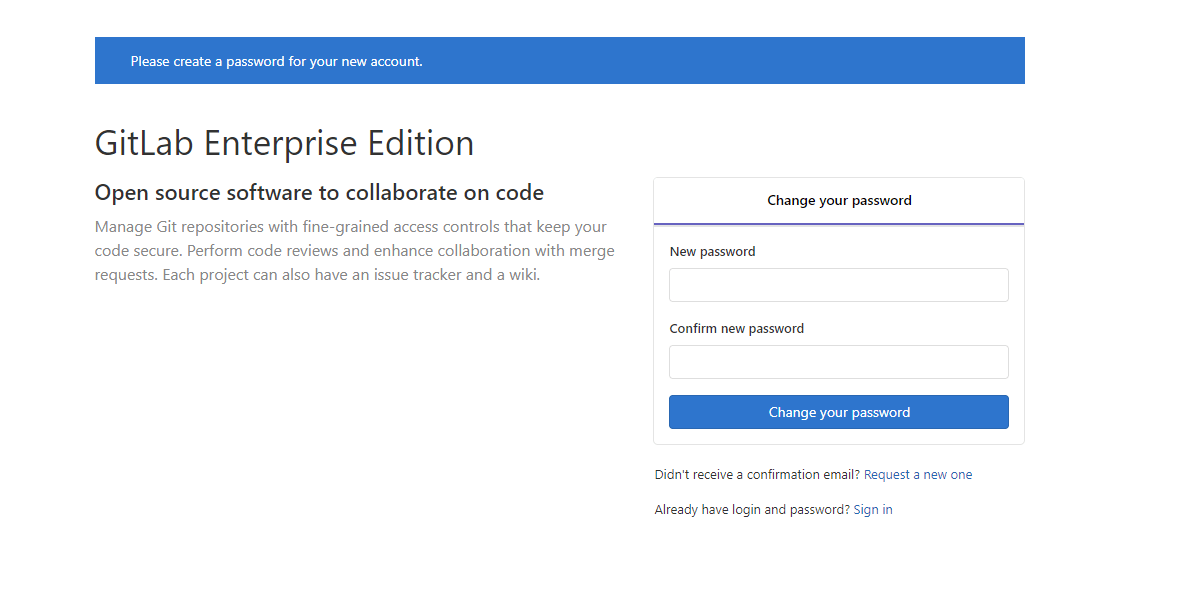Click the Open source software subheading

[319, 193]
